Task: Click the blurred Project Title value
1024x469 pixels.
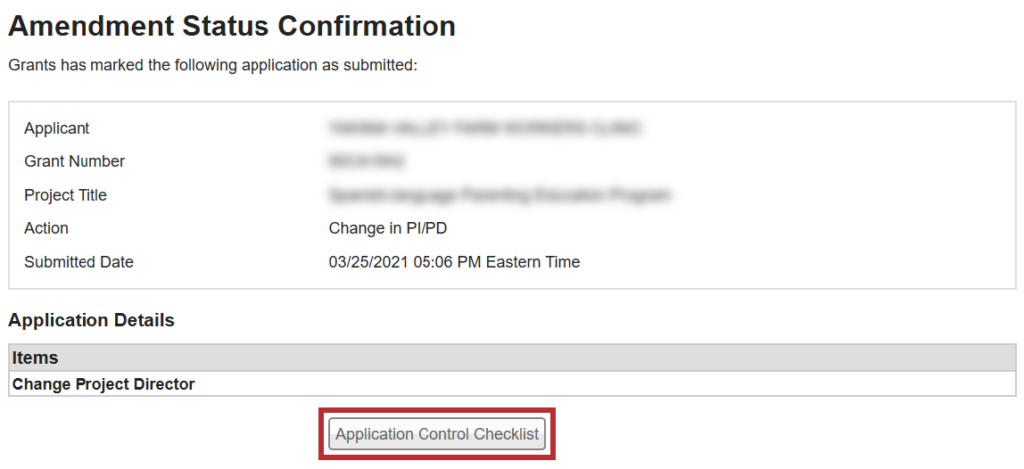Action: pyautogui.click(x=499, y=195)
